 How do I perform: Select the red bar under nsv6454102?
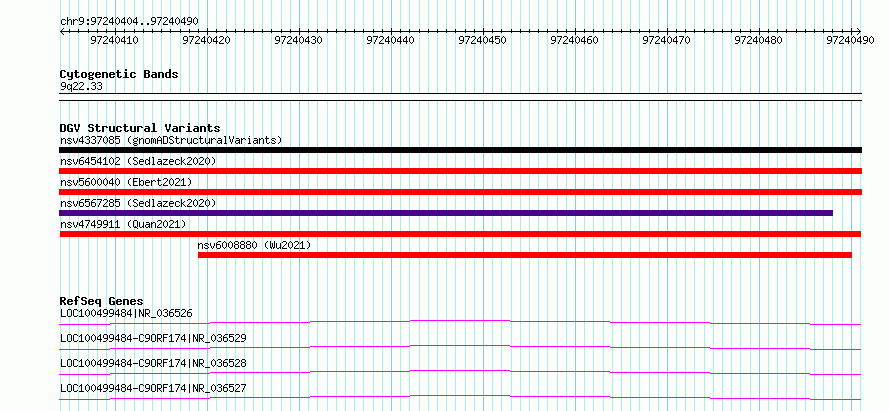click(x=460, y=171)
